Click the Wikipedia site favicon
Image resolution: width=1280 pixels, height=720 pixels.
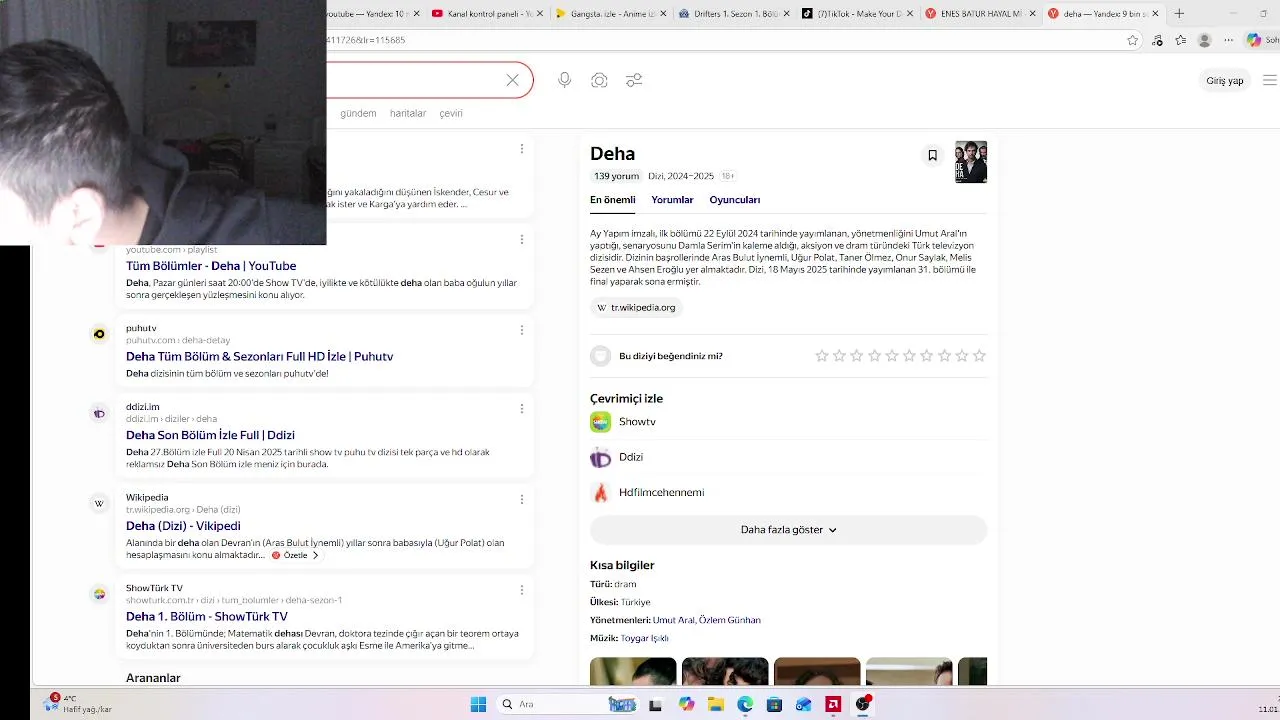[99, 503]
